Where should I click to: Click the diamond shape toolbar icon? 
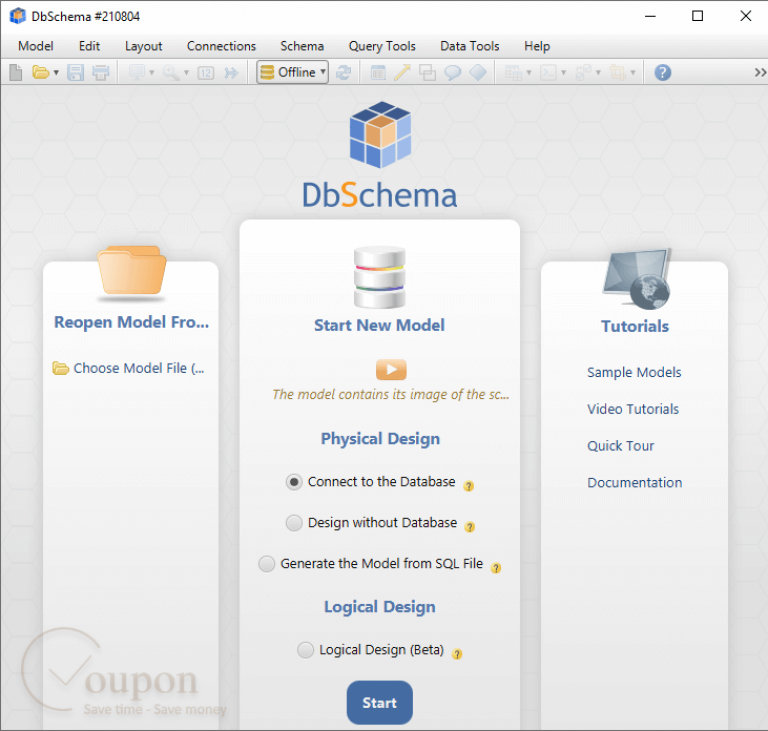tap(478, 73)
